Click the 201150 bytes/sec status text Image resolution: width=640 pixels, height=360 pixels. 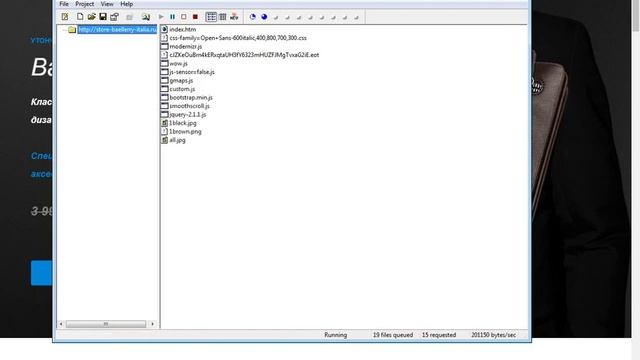[493, 335]
